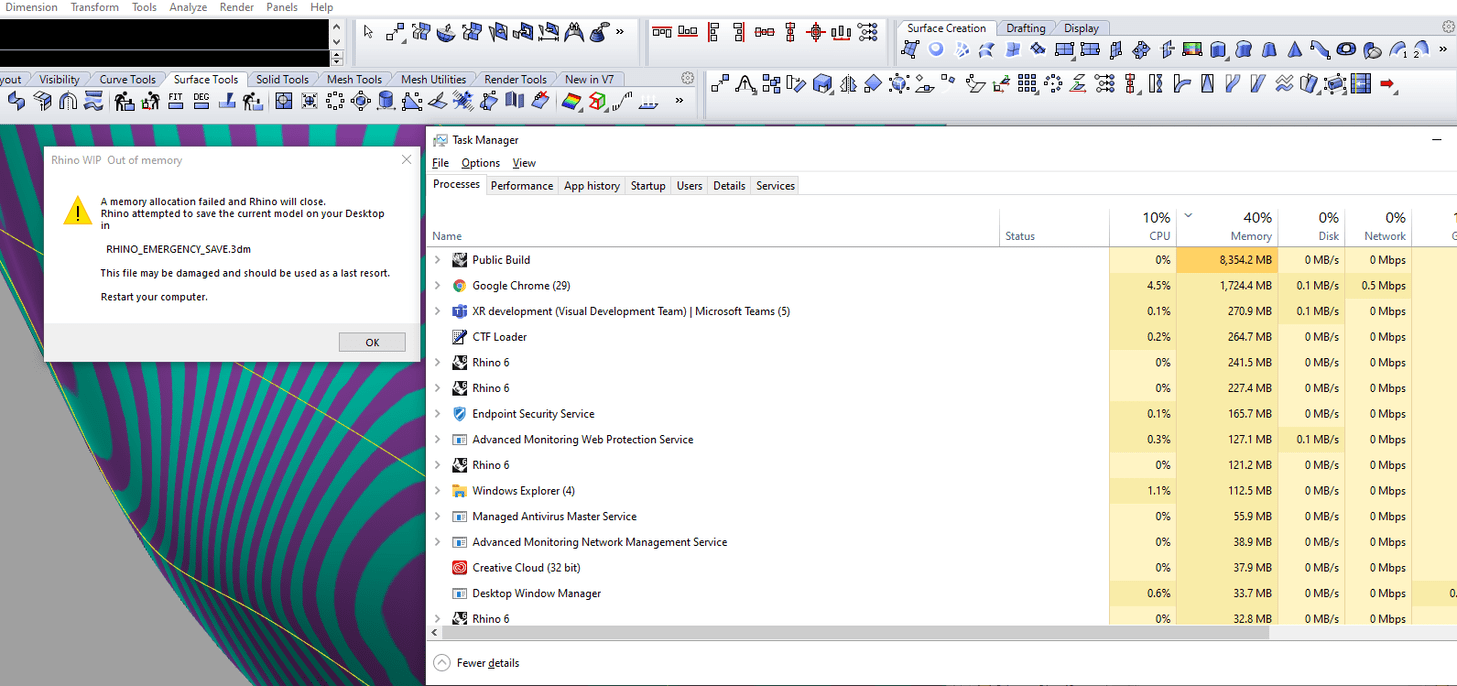Expand the Endpoint Security Service row
Viewport: 1457px width, 686px height.
(x=437, y=414)
